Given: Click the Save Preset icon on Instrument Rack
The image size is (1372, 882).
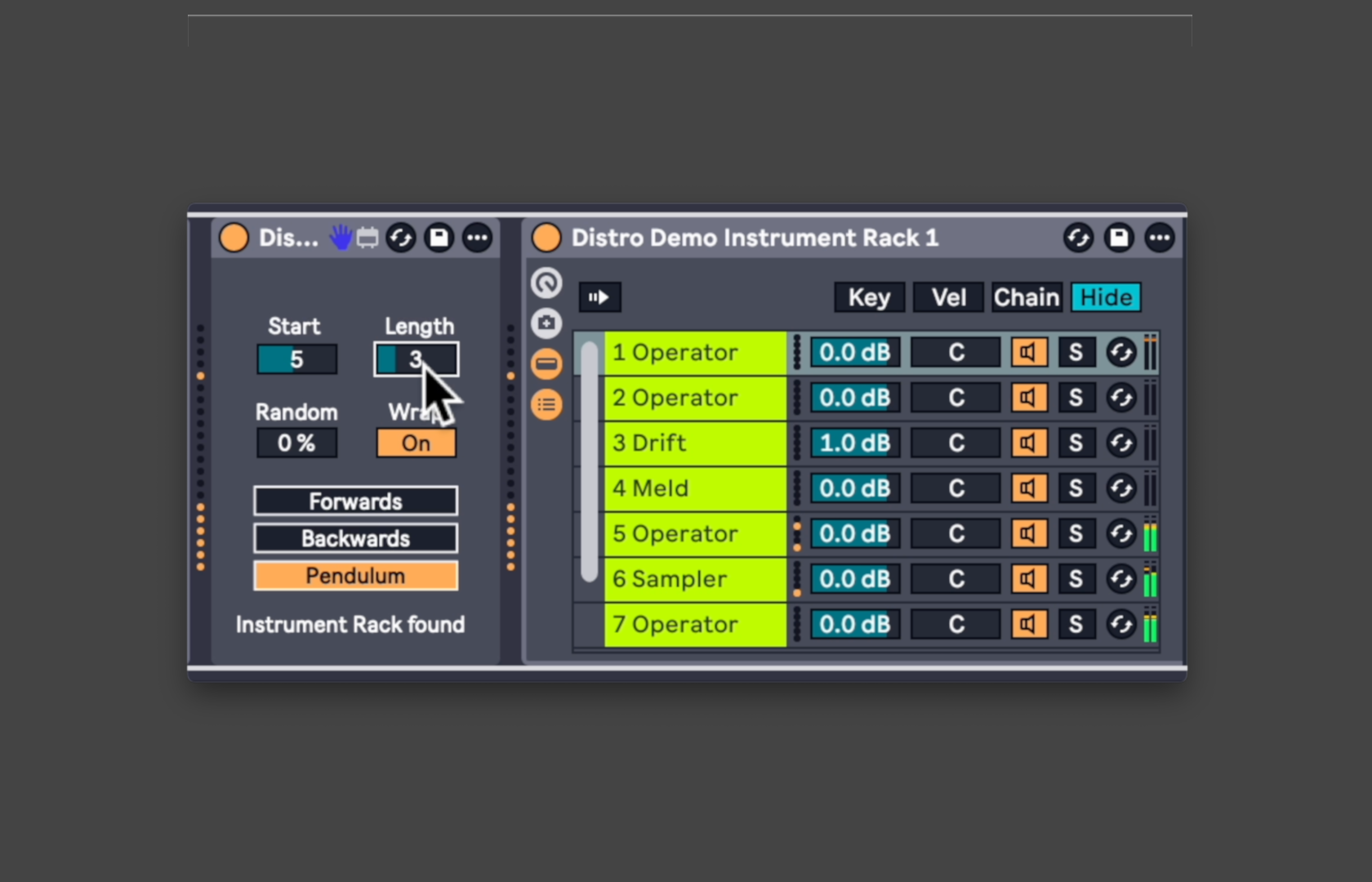Looking at the screenshot, I should tap(1118, 238).
